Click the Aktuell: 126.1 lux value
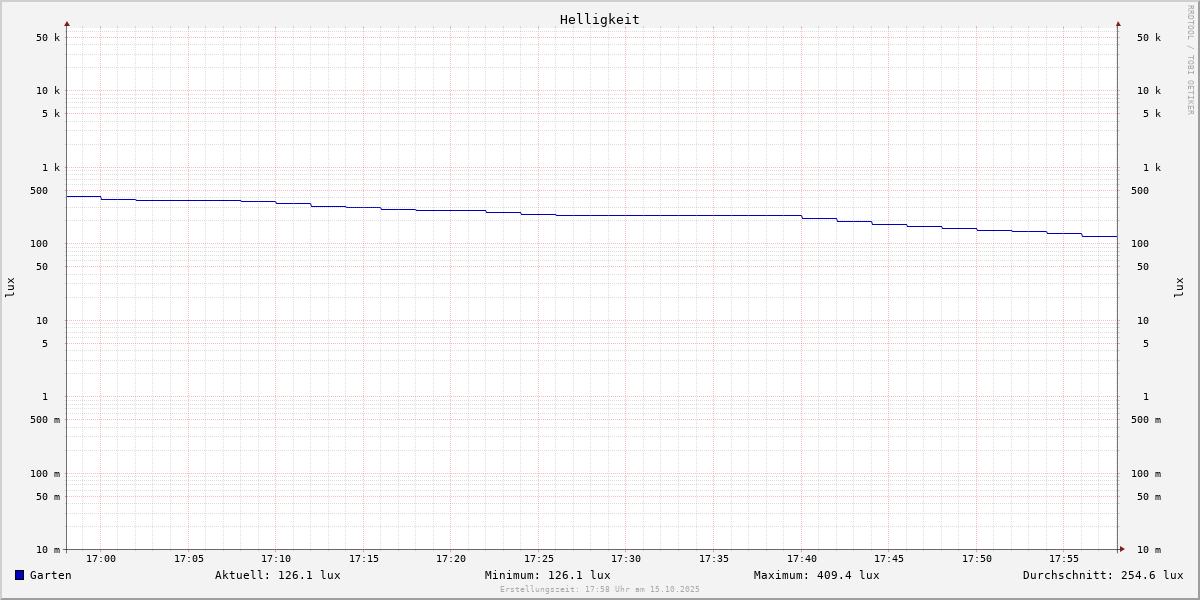 coord(277,575)
